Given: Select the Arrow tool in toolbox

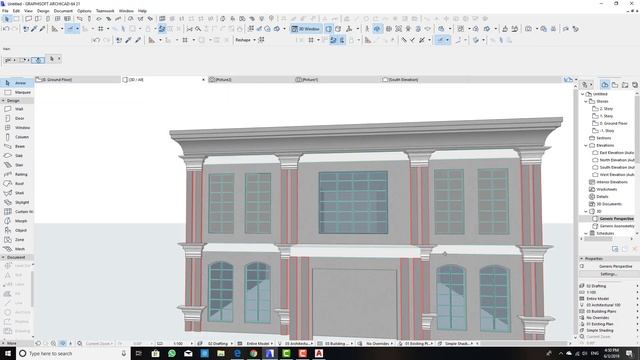Looking at the screenshot, I should (x=16, y=83).
